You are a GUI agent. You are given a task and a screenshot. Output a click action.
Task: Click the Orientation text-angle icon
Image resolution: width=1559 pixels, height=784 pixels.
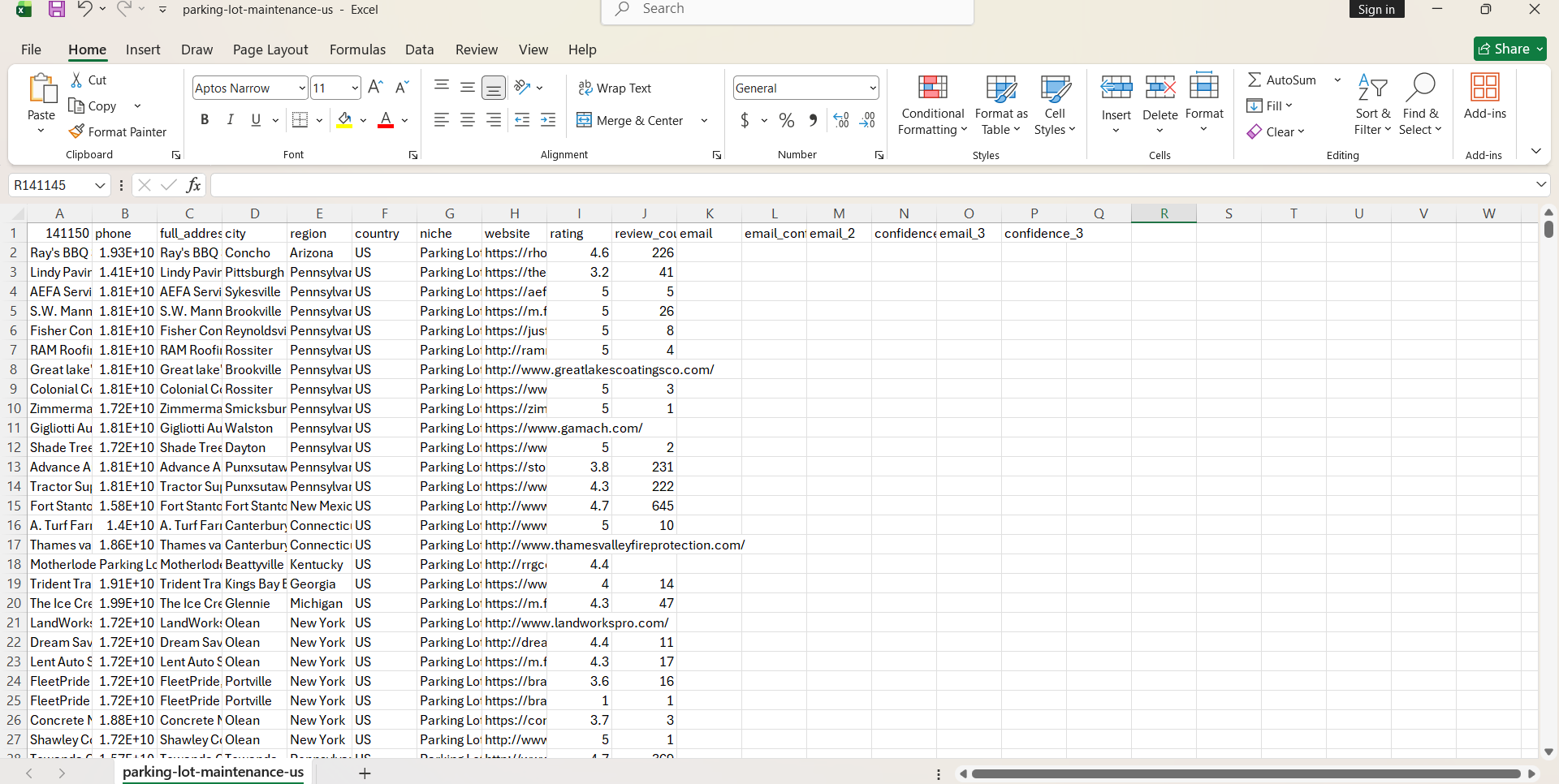[x=523, y=88]
